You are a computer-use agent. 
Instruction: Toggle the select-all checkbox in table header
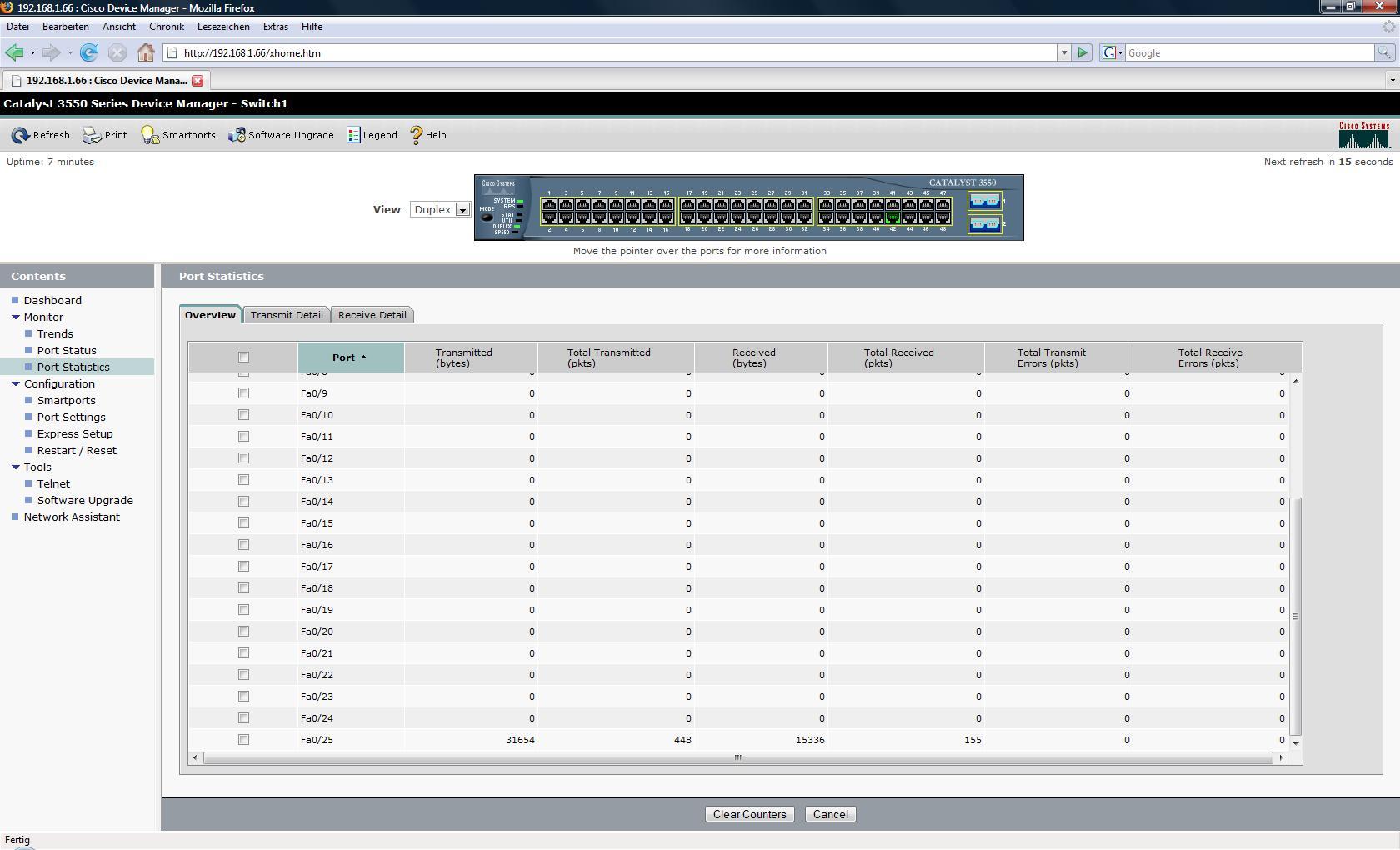coord(243,357)
